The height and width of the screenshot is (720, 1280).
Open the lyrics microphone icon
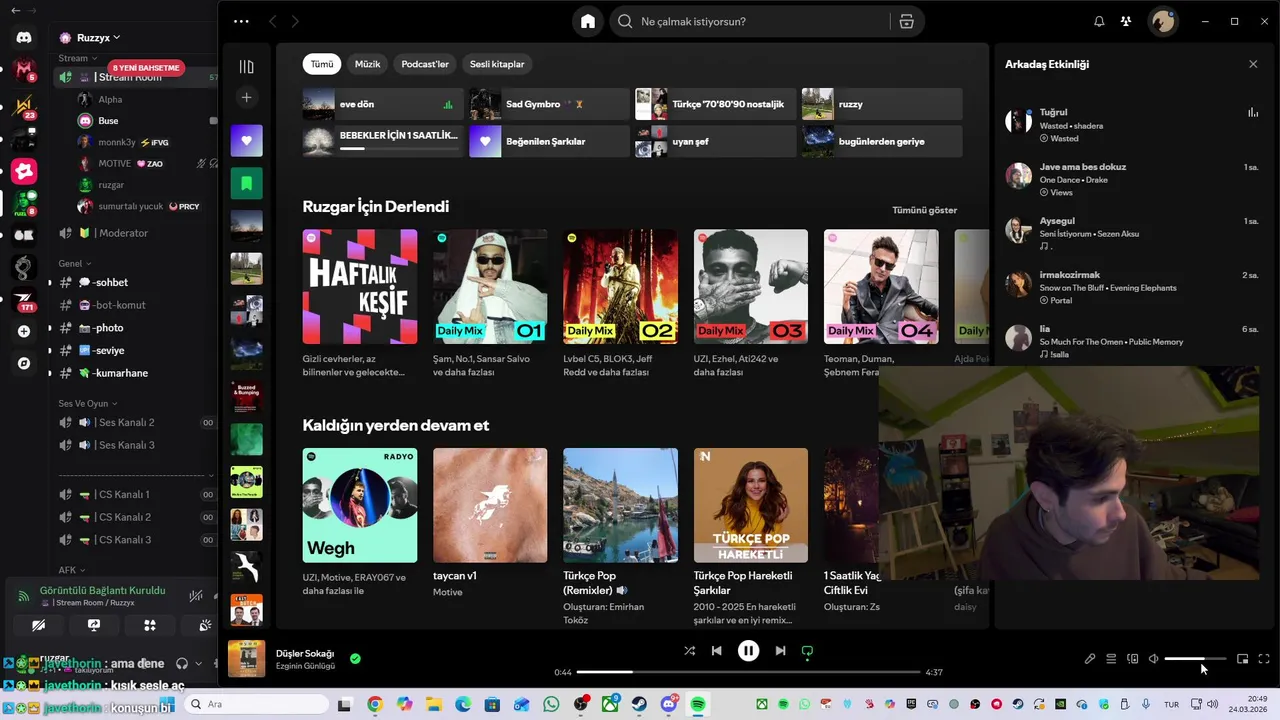1090,659
